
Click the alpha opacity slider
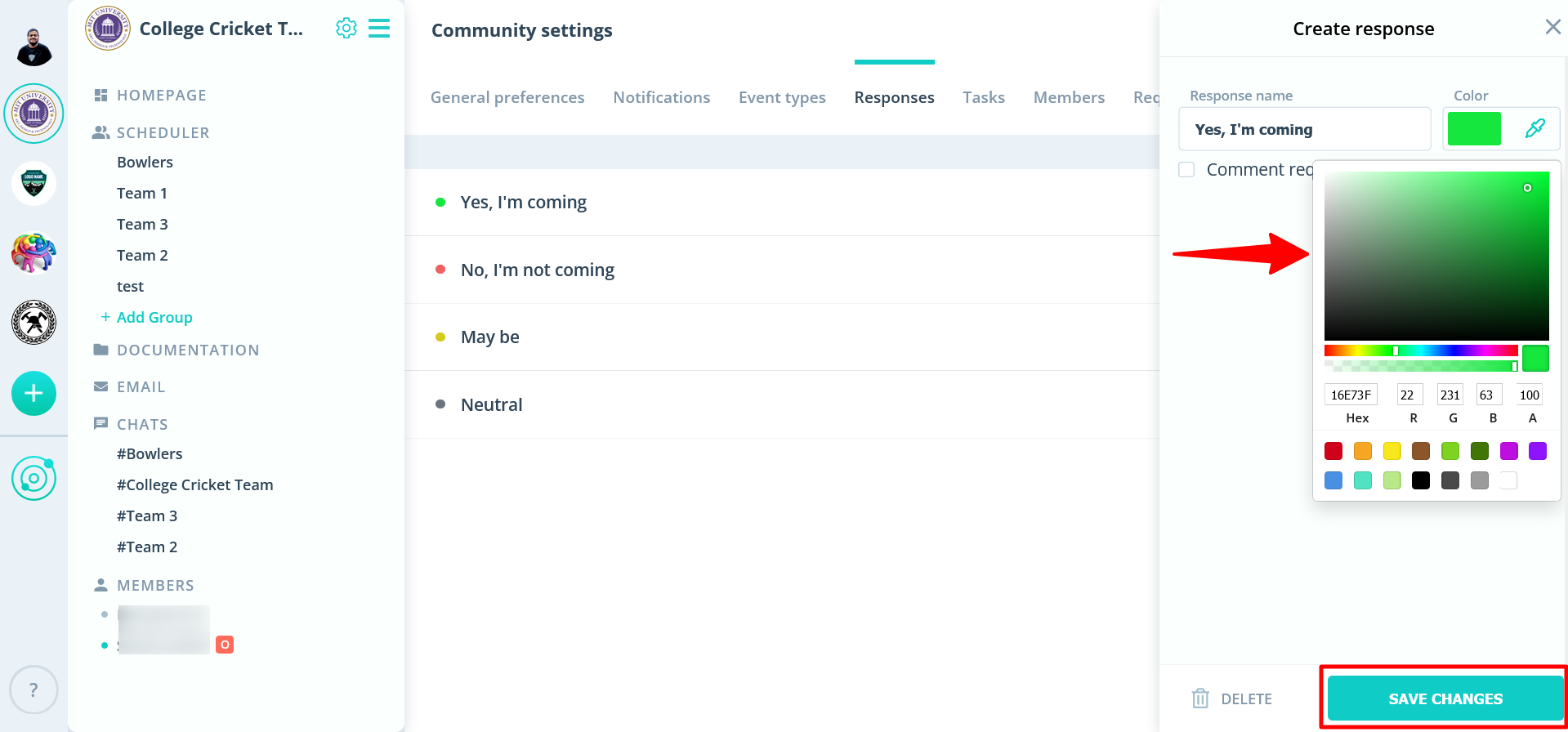coord(1421,366)
